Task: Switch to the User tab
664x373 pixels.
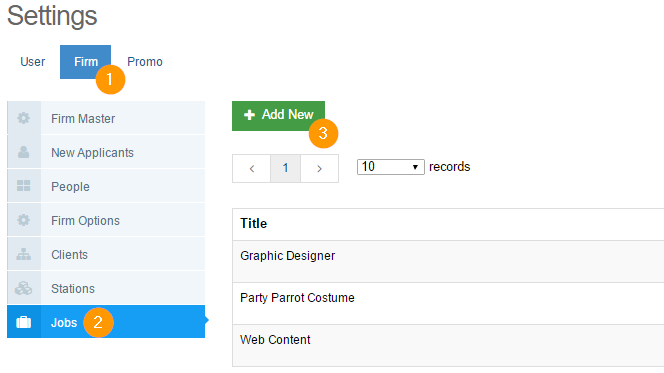Action: pos(33,62)
